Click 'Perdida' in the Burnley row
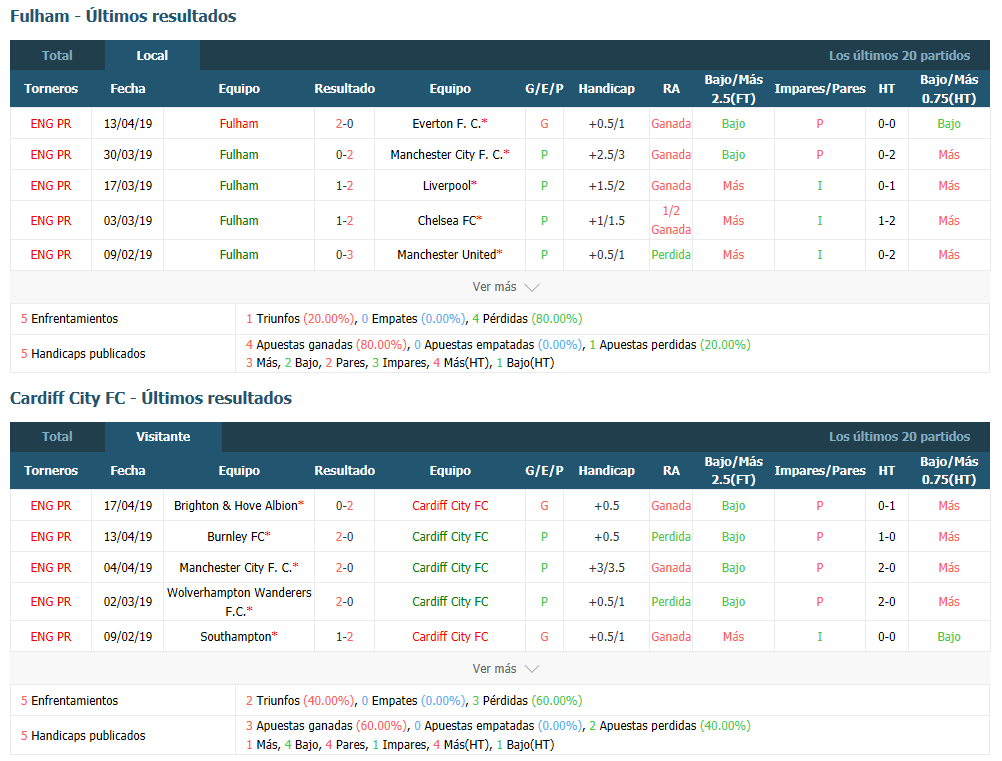This screenshot has width=1002, height=761. pyautogui.click(x=671, y=537)
